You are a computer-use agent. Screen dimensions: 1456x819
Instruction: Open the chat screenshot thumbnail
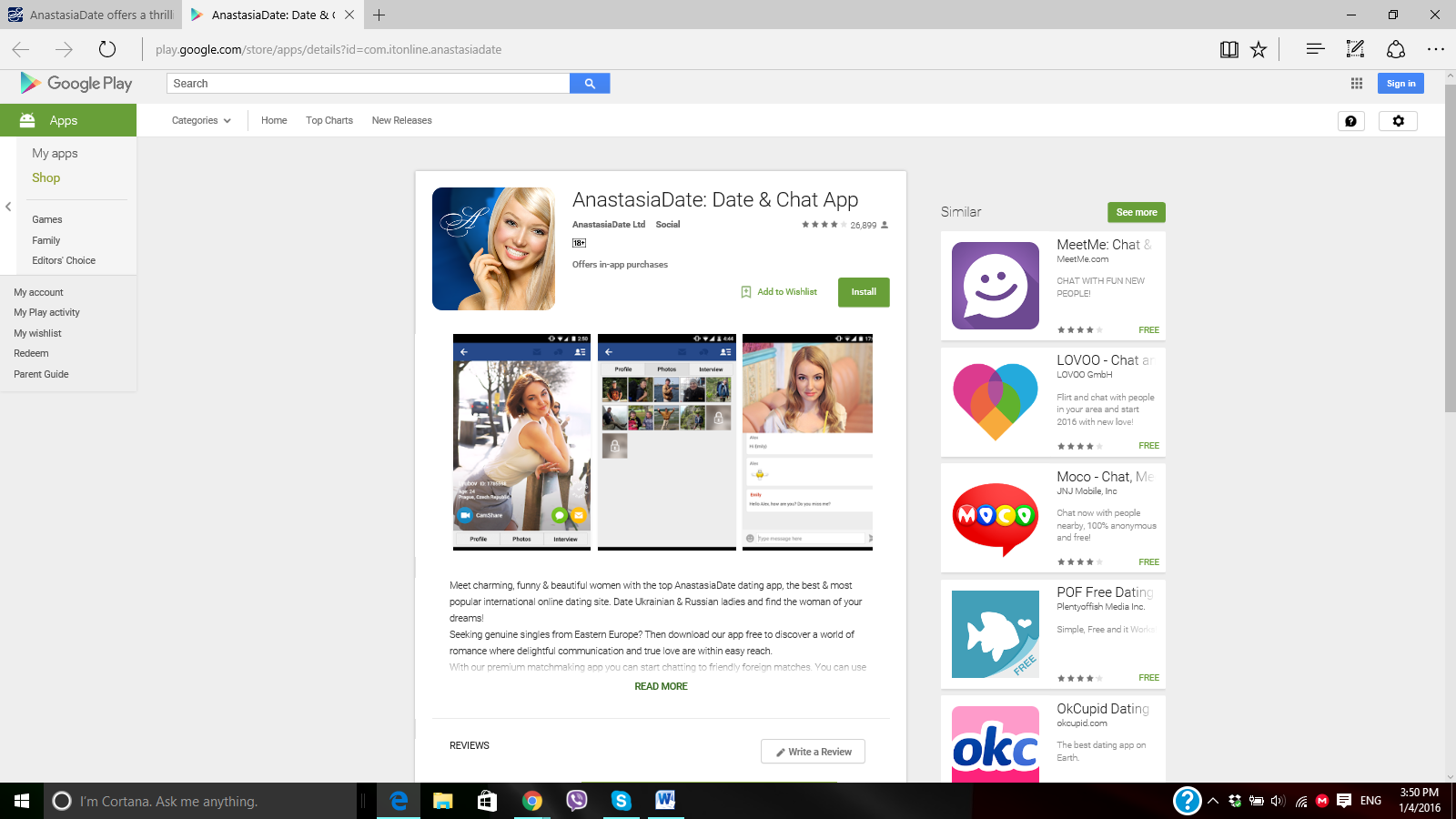click(x=807, y=442)
